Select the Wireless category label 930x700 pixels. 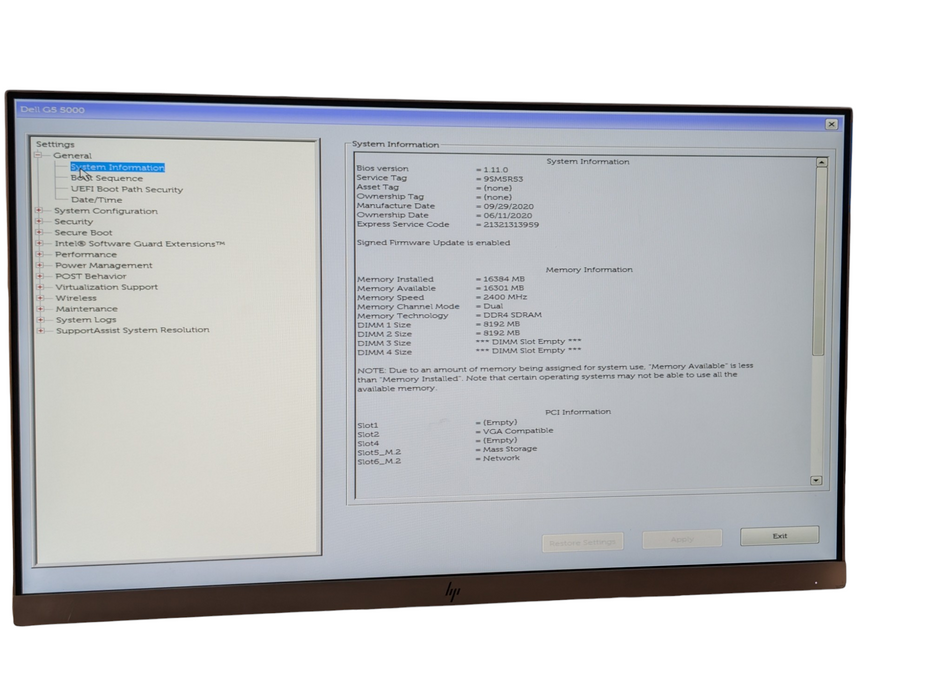76,298
